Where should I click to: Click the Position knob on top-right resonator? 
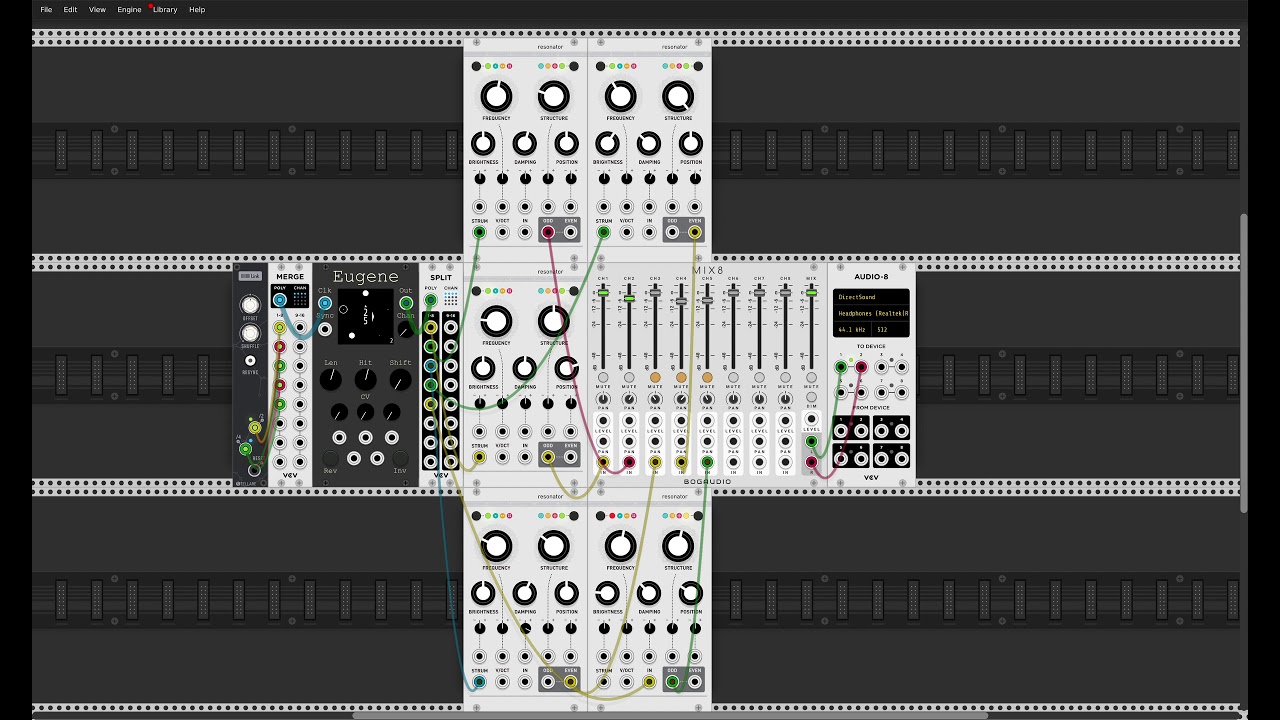(x=691, y=144)
